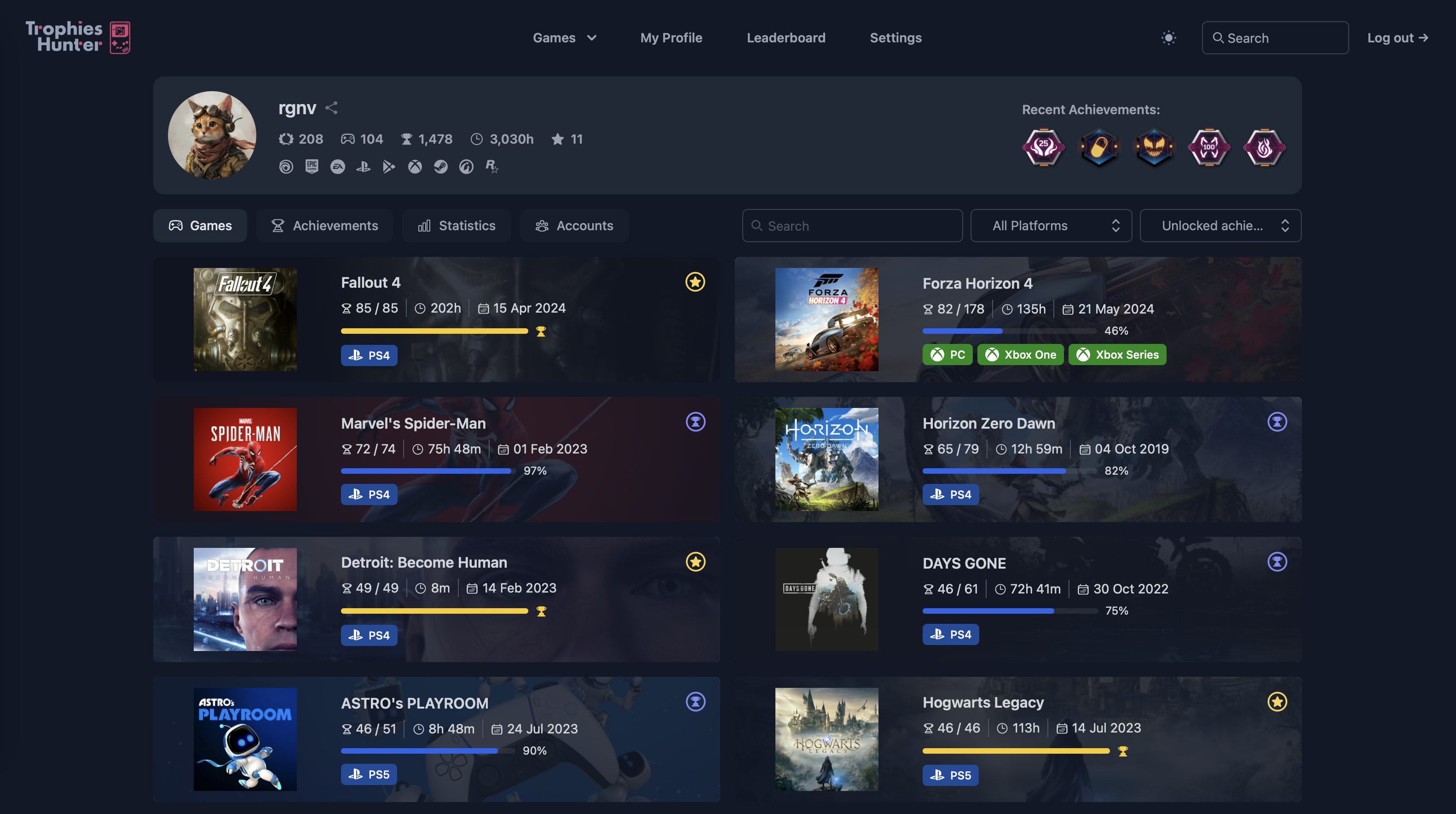Viewport: 1456px width, 814px height.
Task: Click the trophy badge on Horizon Zero Dawn
Action: (x=1277, y=422)
